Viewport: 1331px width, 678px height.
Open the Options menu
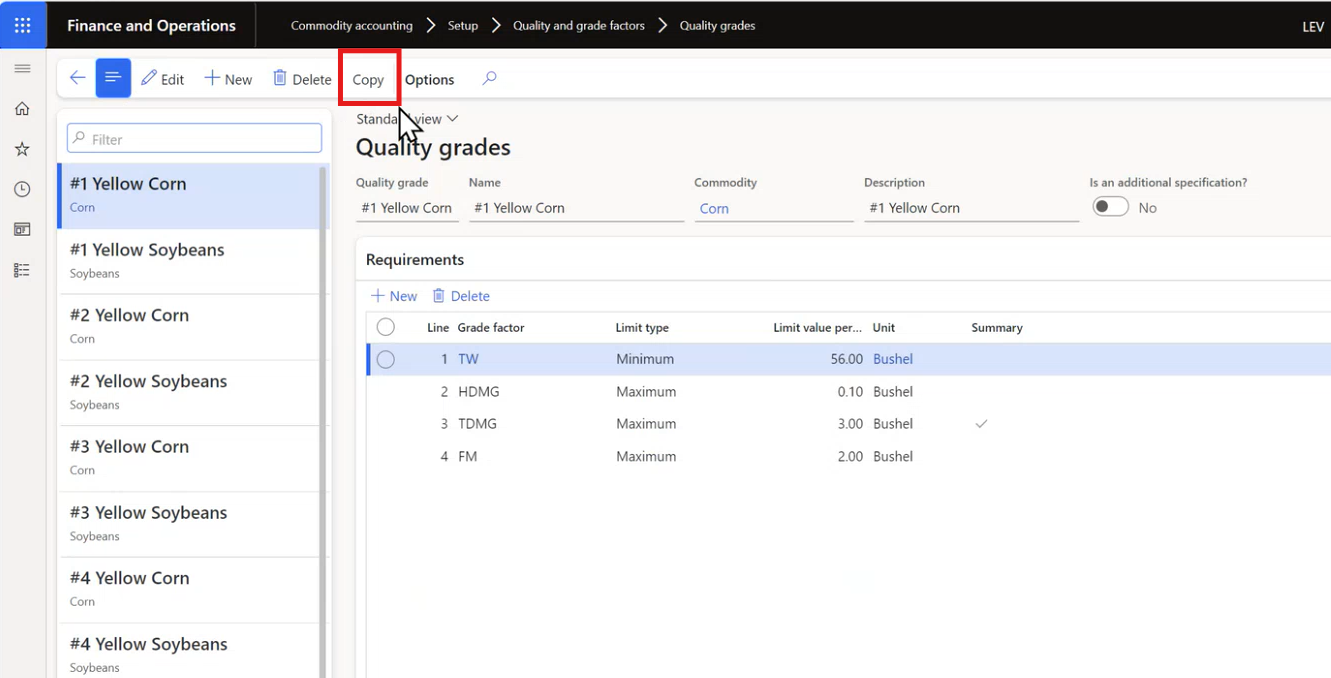429,79
